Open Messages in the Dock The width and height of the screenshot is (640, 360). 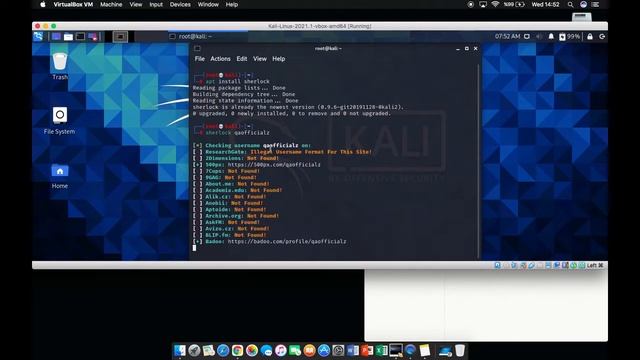coord(266,350)
